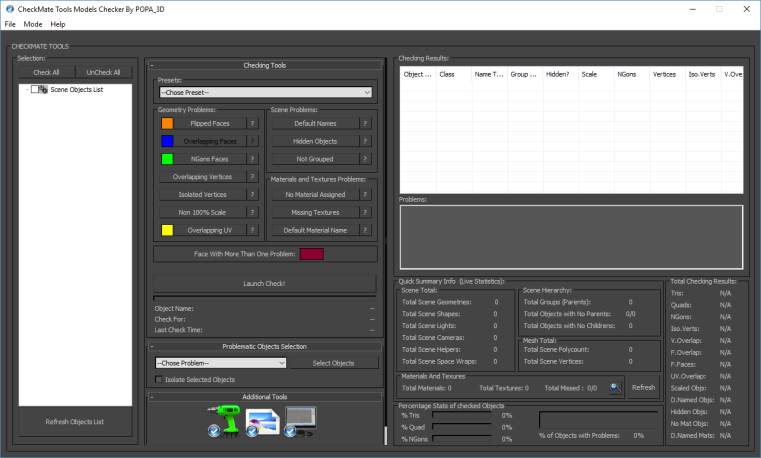Toggle the Missing Textures check
761x458 pixels.
pos(315,213)
